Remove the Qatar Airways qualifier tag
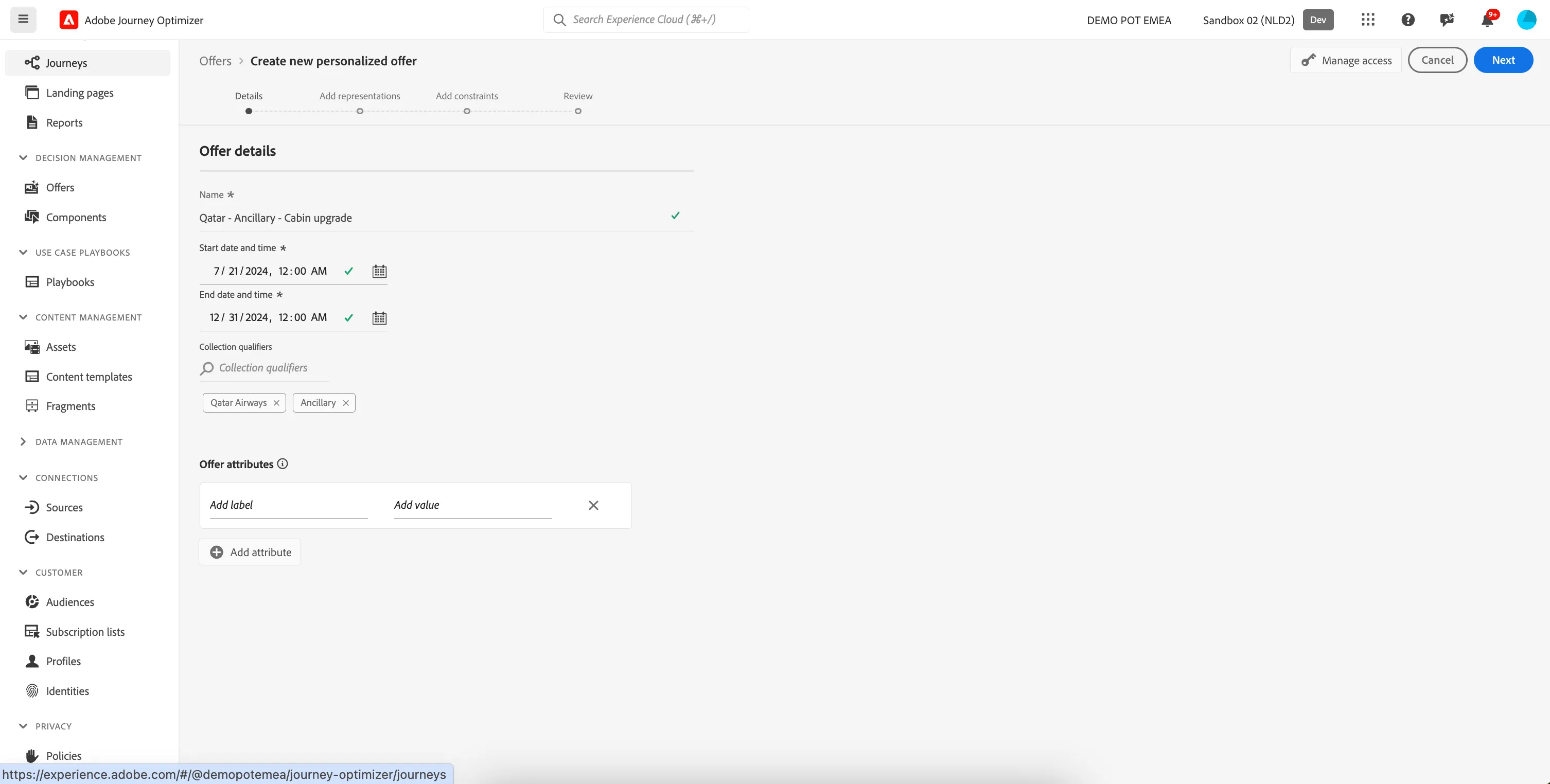 (x=276, y=403)
